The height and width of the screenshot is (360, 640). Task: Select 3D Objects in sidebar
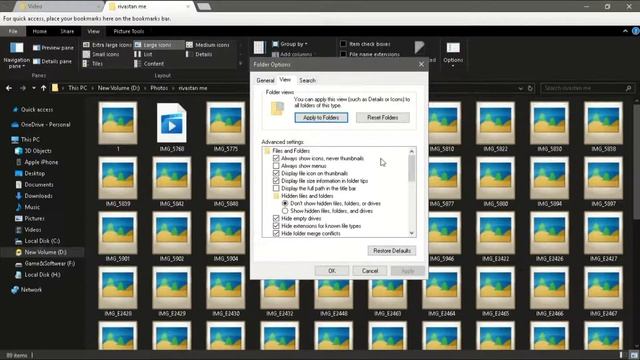[x=33, y=151]
